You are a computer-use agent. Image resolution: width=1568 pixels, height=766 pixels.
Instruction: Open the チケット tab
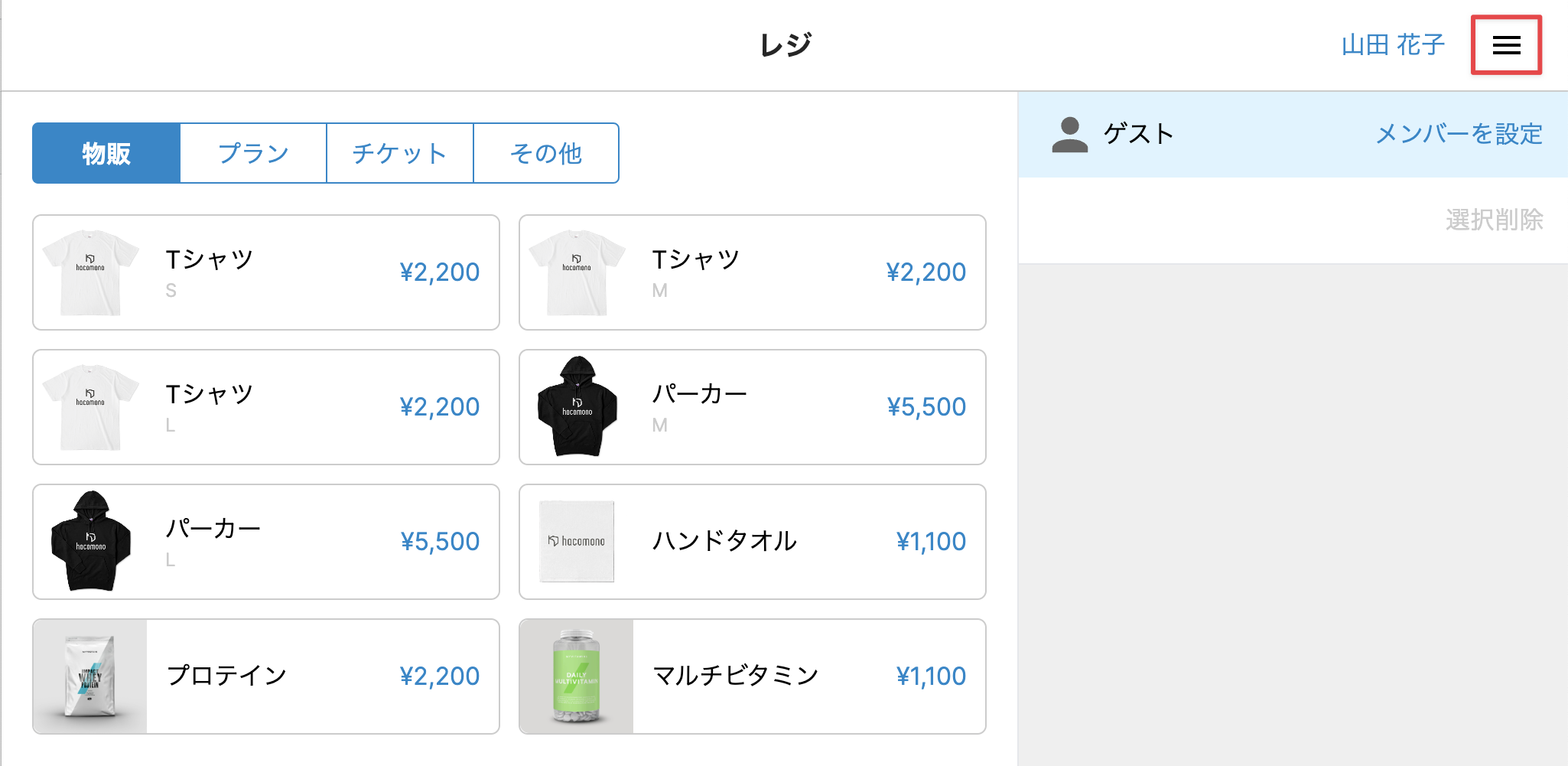coord(399,153)
